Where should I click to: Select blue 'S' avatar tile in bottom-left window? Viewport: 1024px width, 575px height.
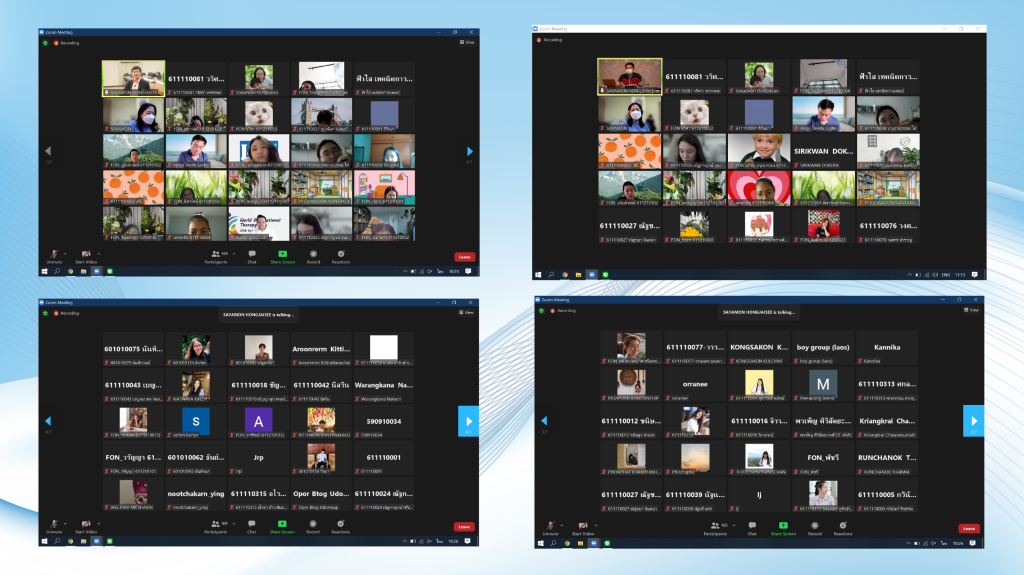[x=196, y=421]
